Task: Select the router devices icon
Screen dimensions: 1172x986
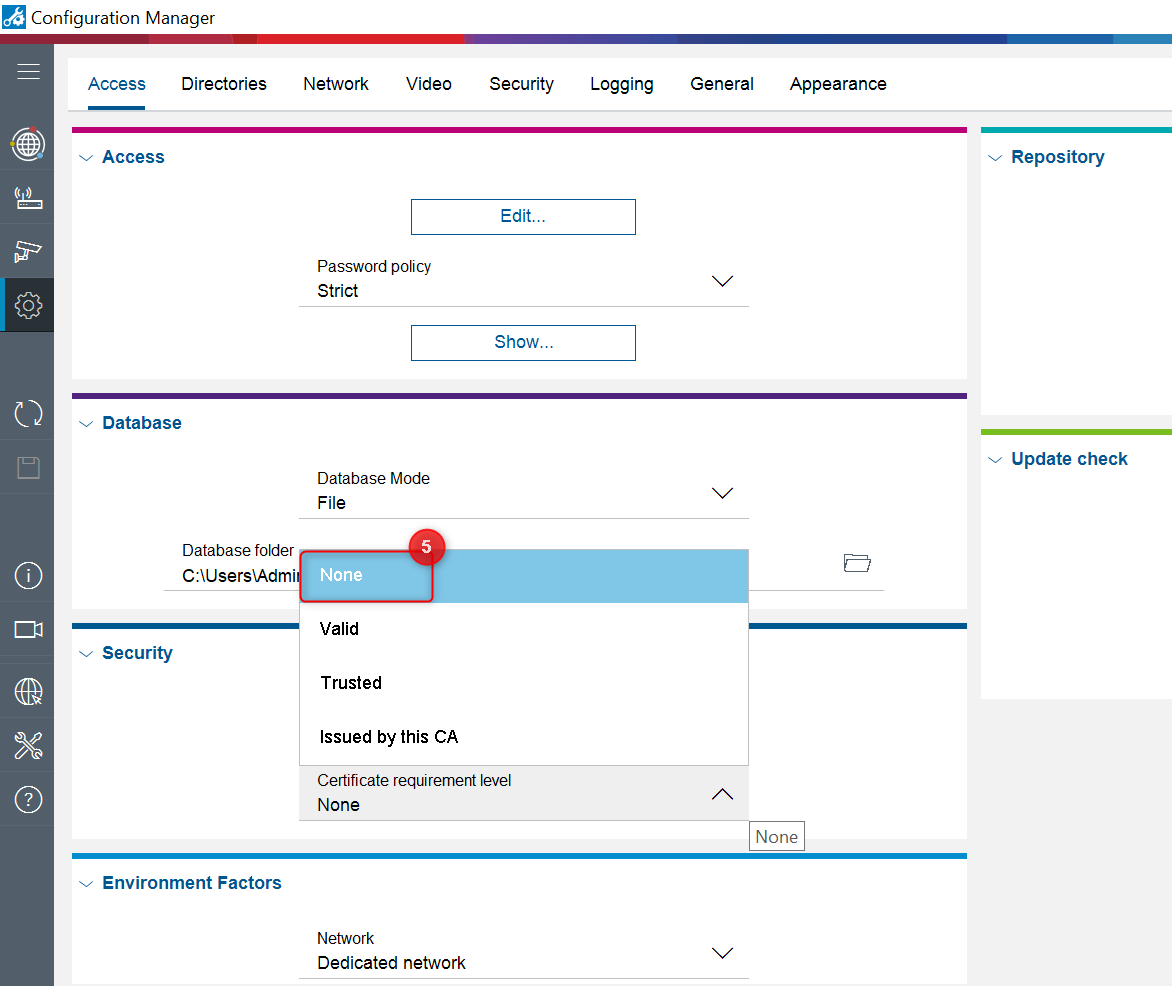Action: tap(27, 197)
